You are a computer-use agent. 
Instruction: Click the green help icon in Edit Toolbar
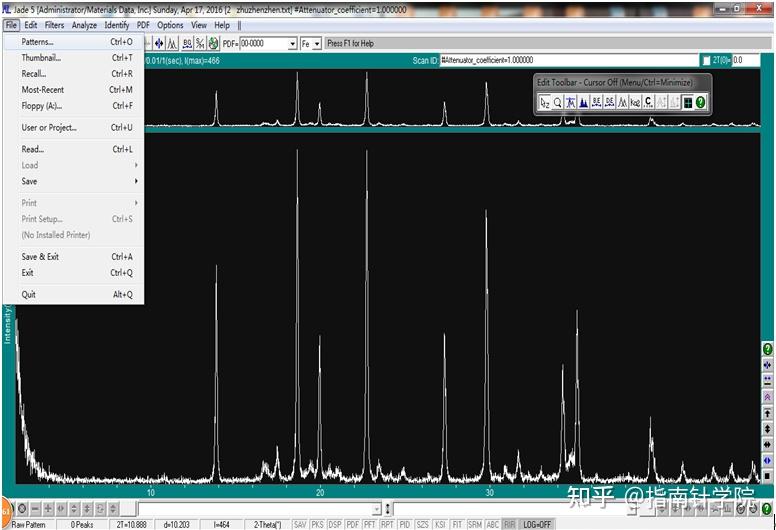[700, 102]
